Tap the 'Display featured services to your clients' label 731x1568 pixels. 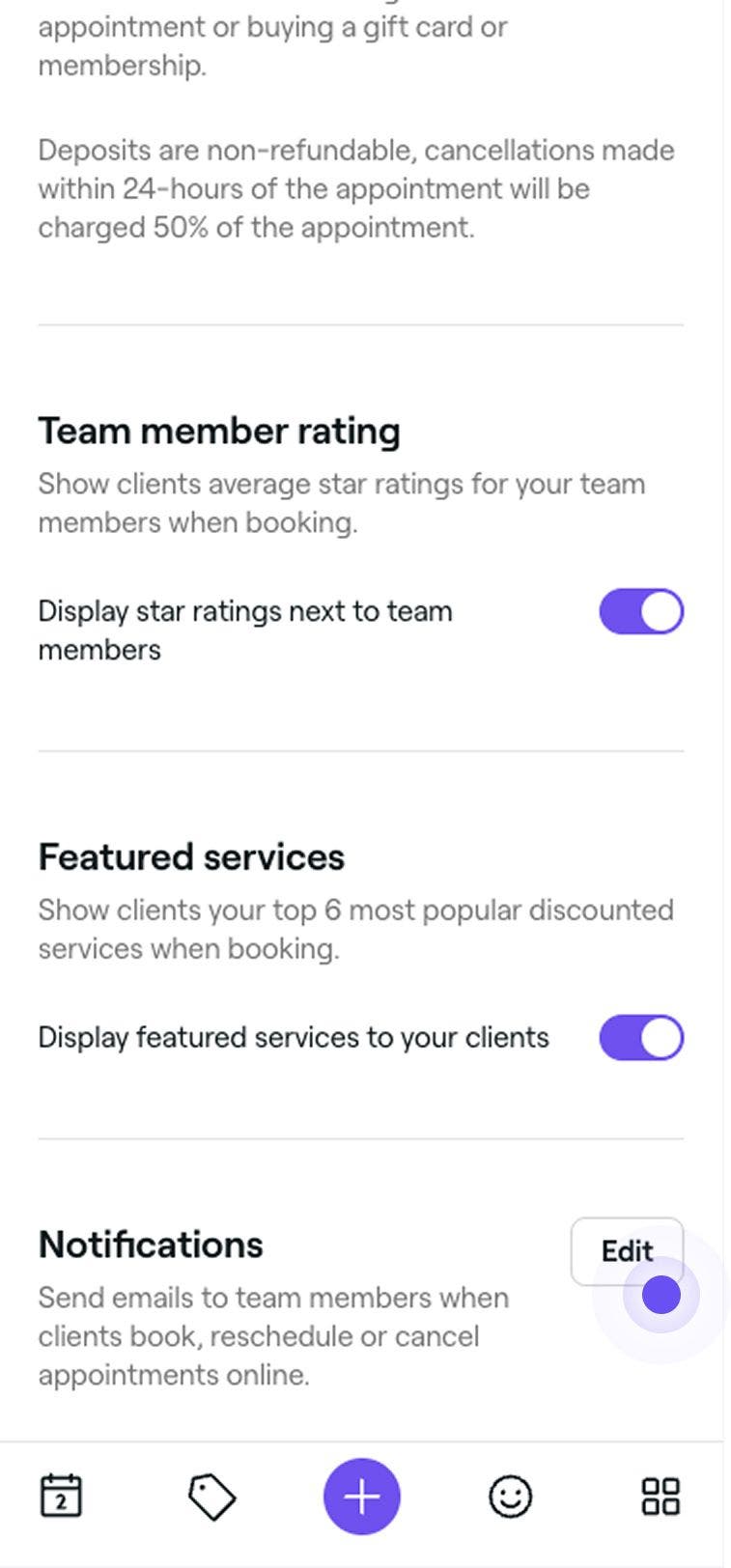294,1038
